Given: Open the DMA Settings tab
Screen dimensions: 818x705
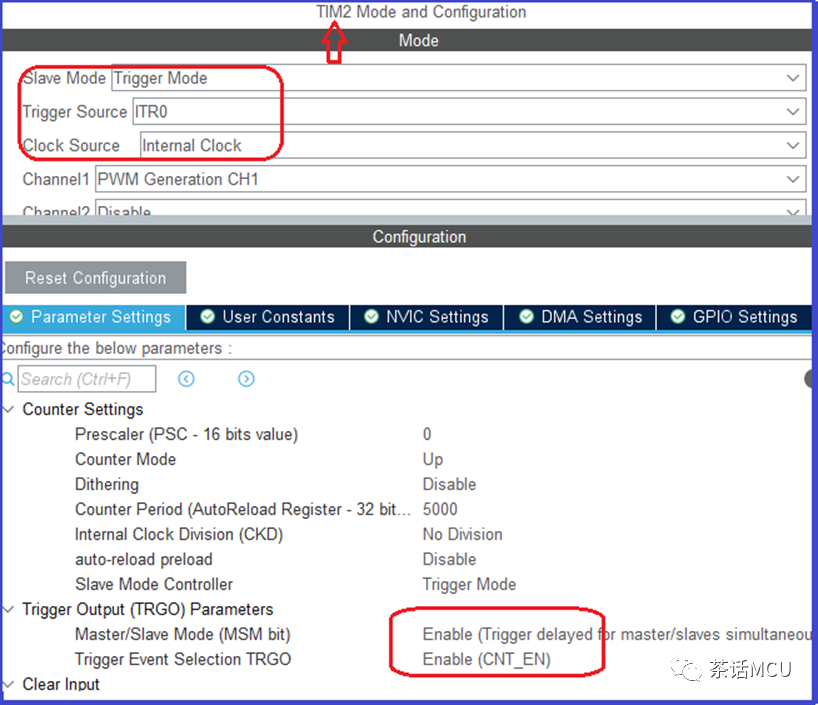Looking at the screenshot, I should click(580, 317).
